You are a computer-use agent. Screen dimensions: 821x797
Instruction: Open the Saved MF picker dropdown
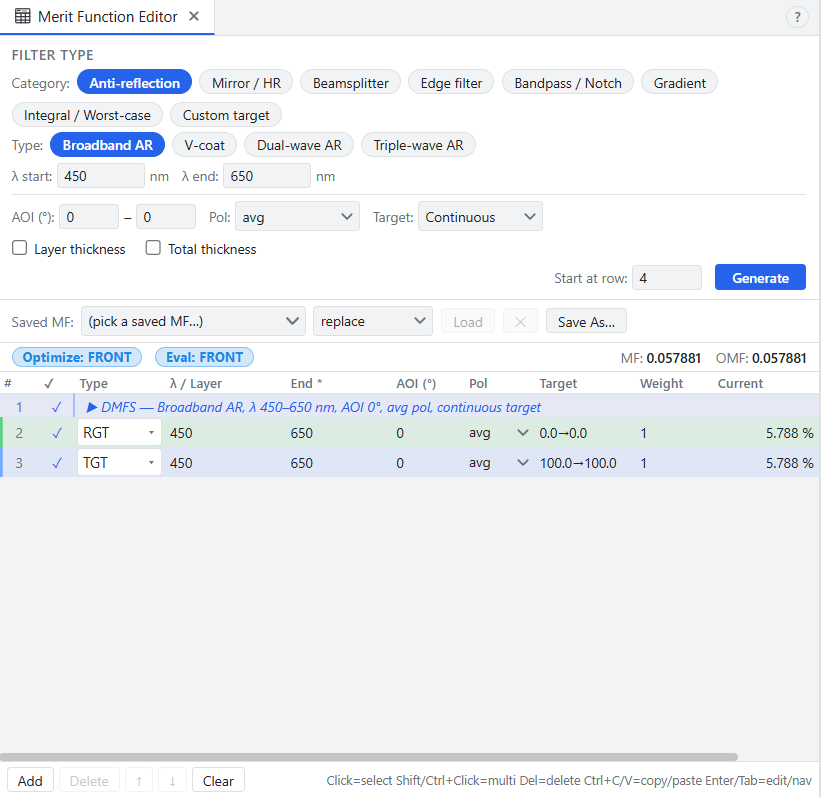pos(193,321)
